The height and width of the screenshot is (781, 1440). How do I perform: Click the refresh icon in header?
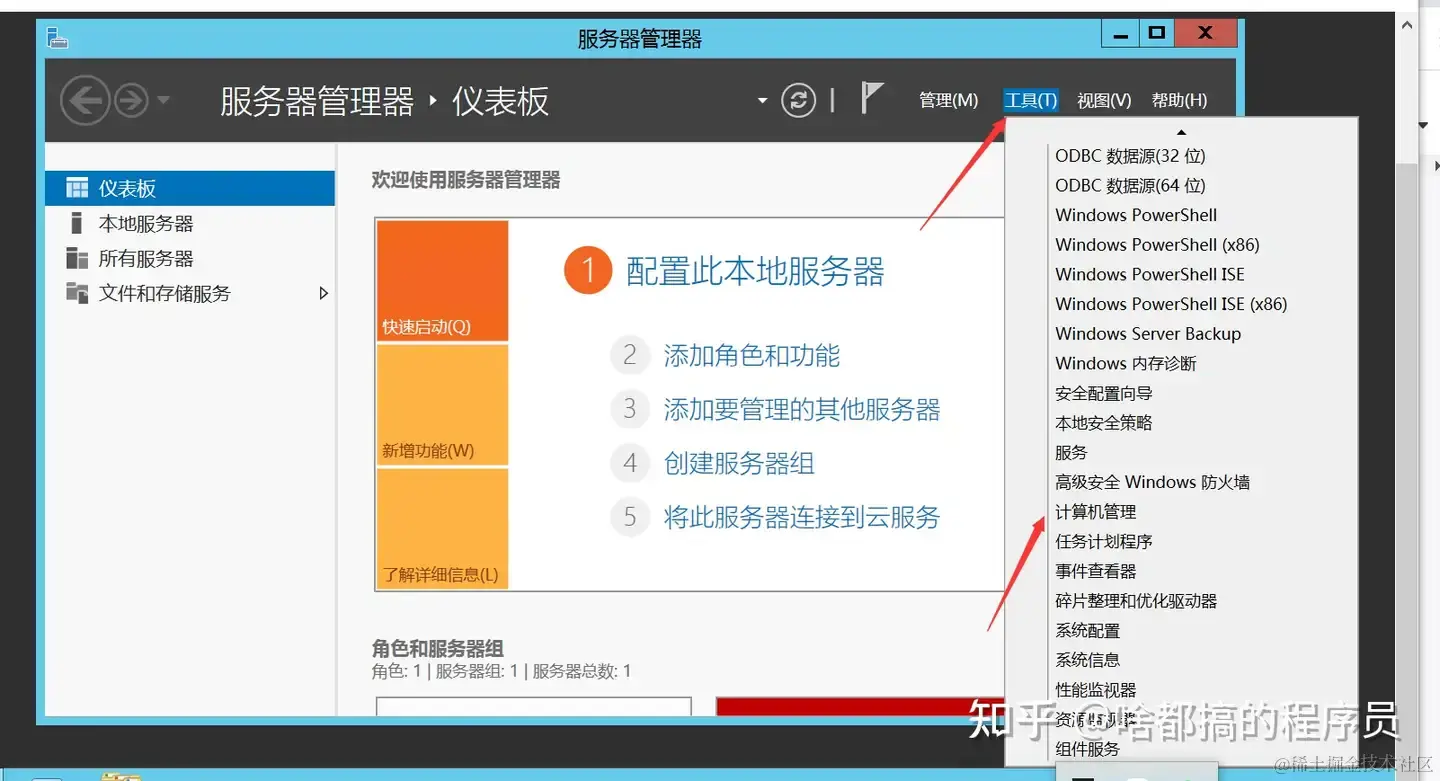click(x=798, y=100)
